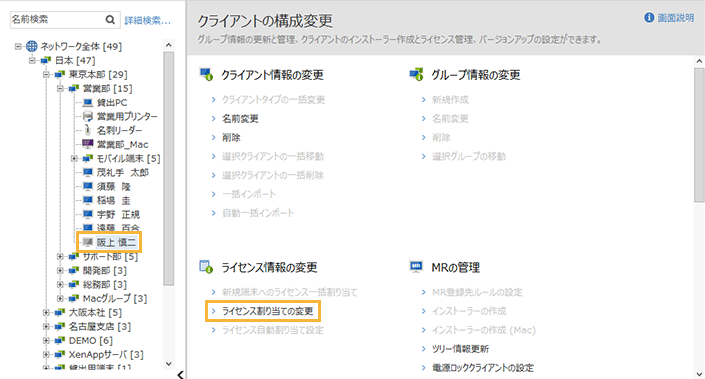Collapse the ネットワーク全体 tree node
The width and height of the screenshot is (705, 379).
tap(18, 46)
